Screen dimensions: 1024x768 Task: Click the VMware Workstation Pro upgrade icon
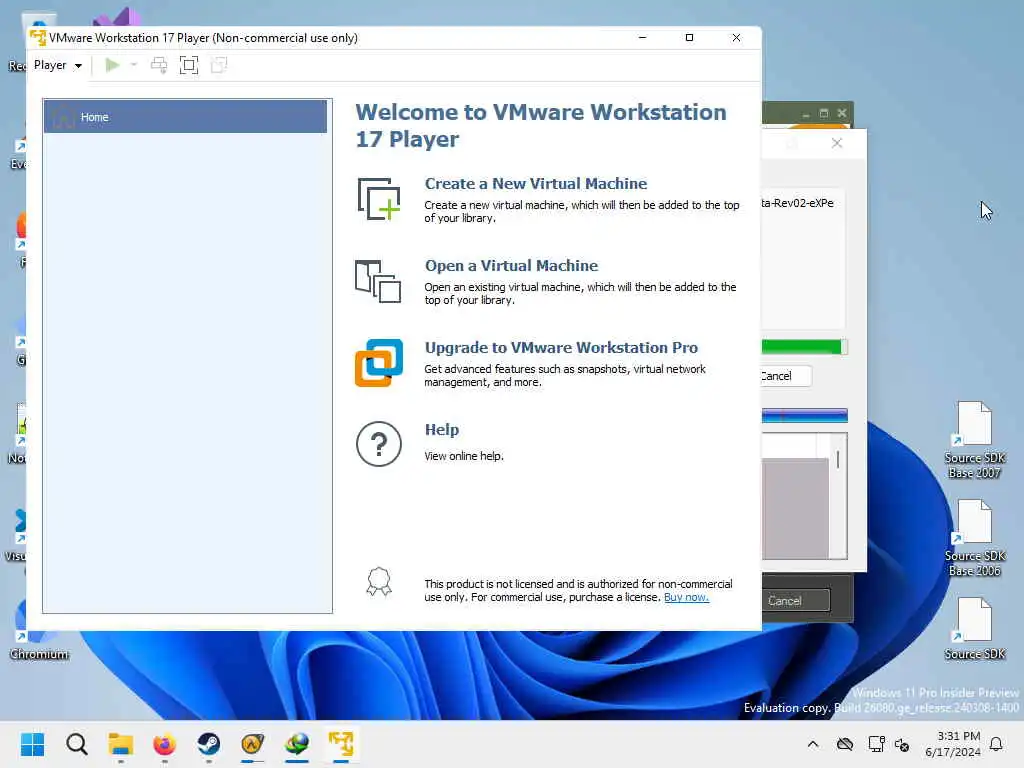pos(379,363)
